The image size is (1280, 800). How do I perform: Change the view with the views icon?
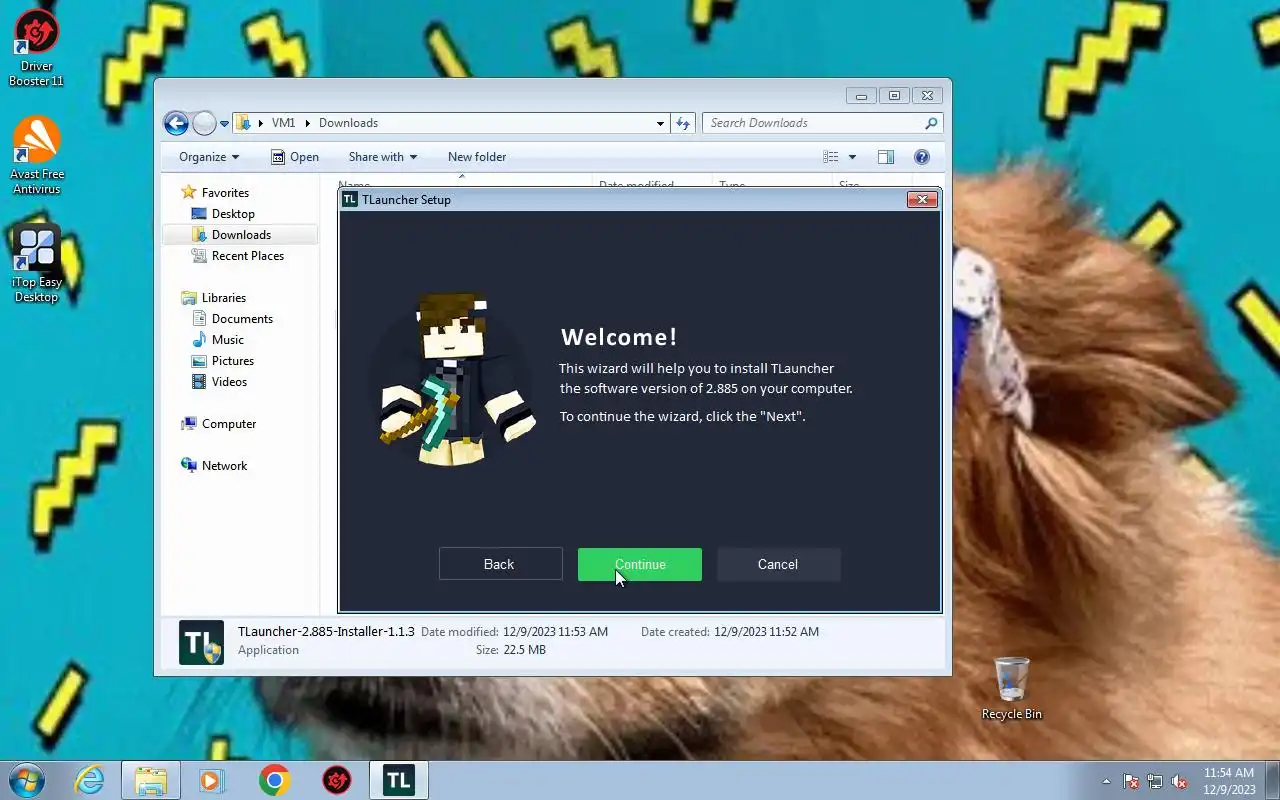[x=830, y=157]
